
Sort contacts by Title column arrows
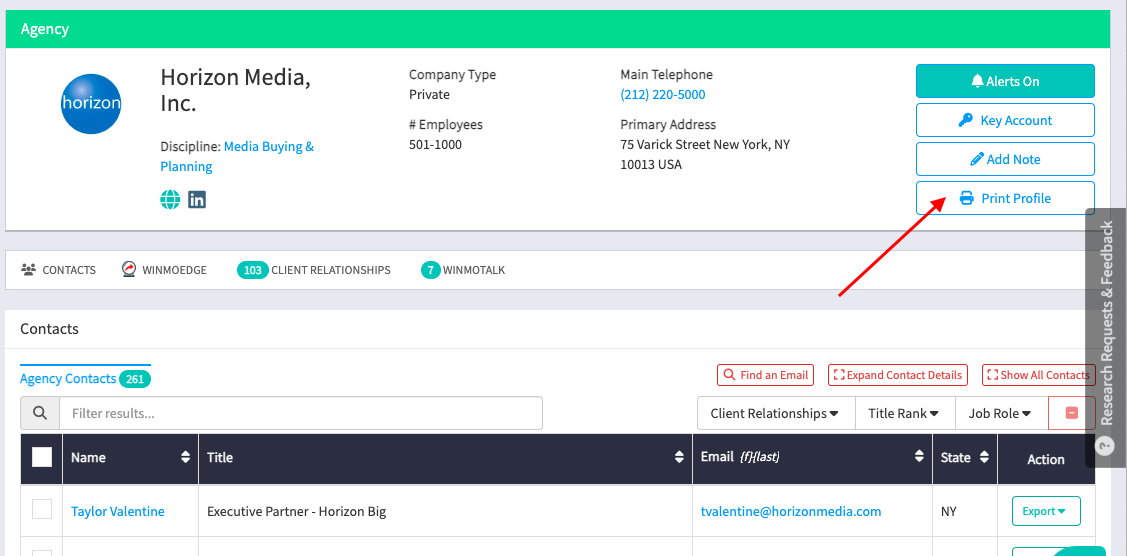(x=679, y=458)
